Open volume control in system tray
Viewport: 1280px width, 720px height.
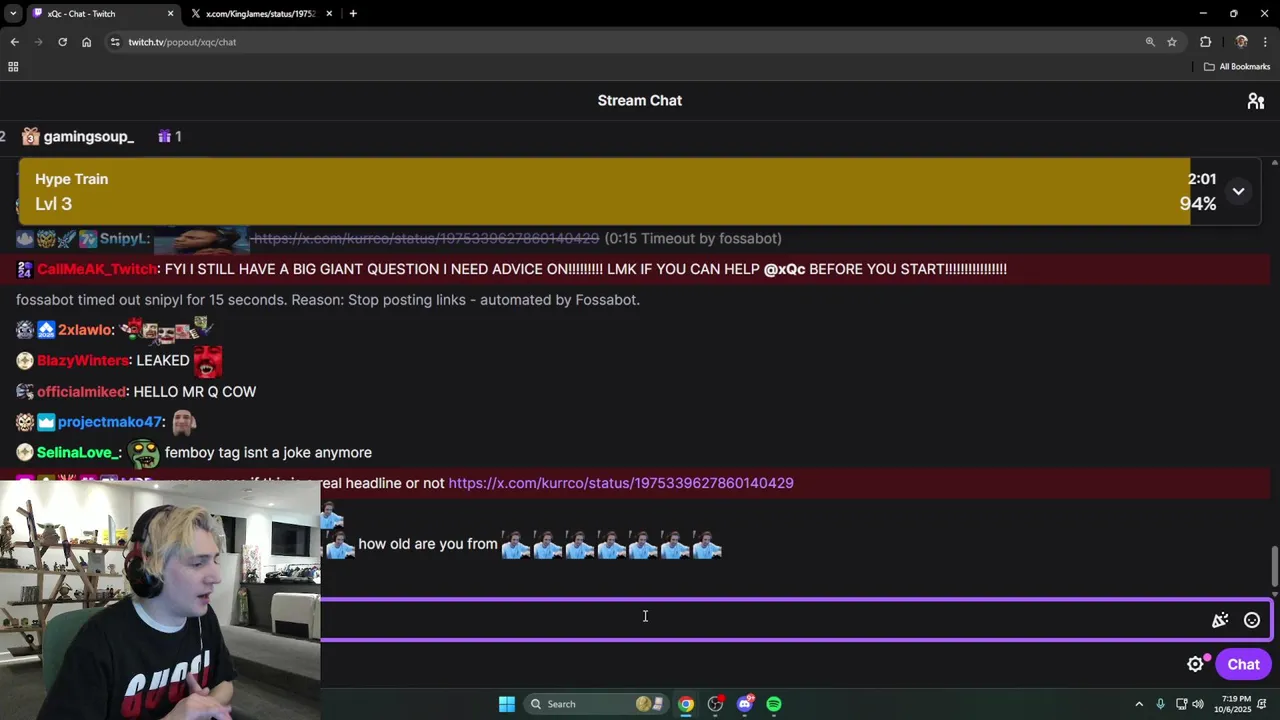point(1198,704)
